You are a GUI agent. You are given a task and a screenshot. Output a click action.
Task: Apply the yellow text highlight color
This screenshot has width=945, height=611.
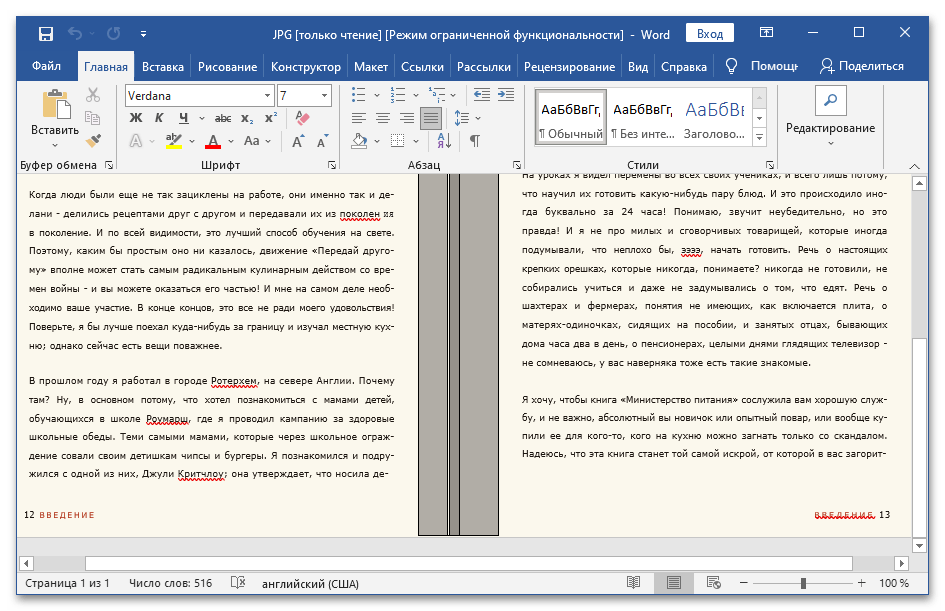click(x=174, y=141)
